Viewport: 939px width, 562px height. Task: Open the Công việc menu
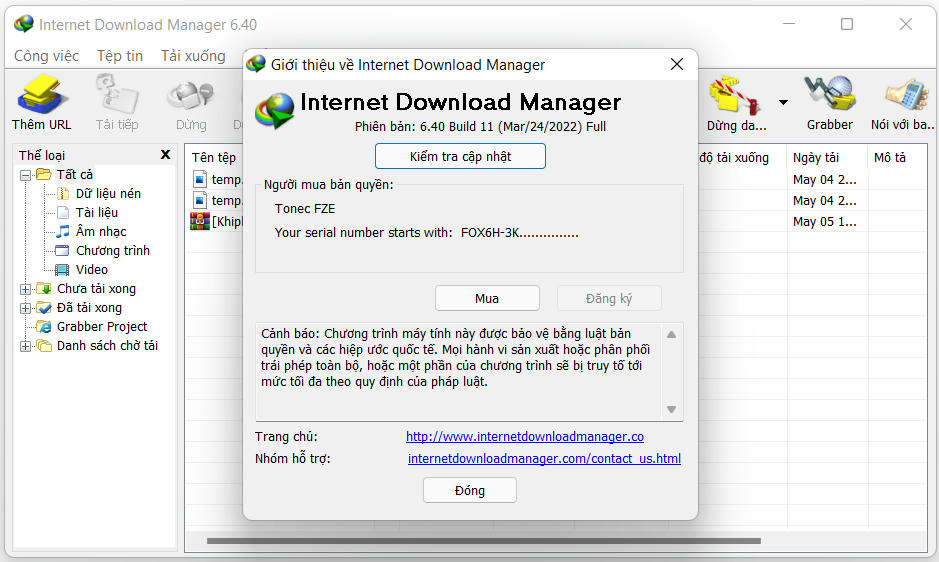tap(46, 56)
